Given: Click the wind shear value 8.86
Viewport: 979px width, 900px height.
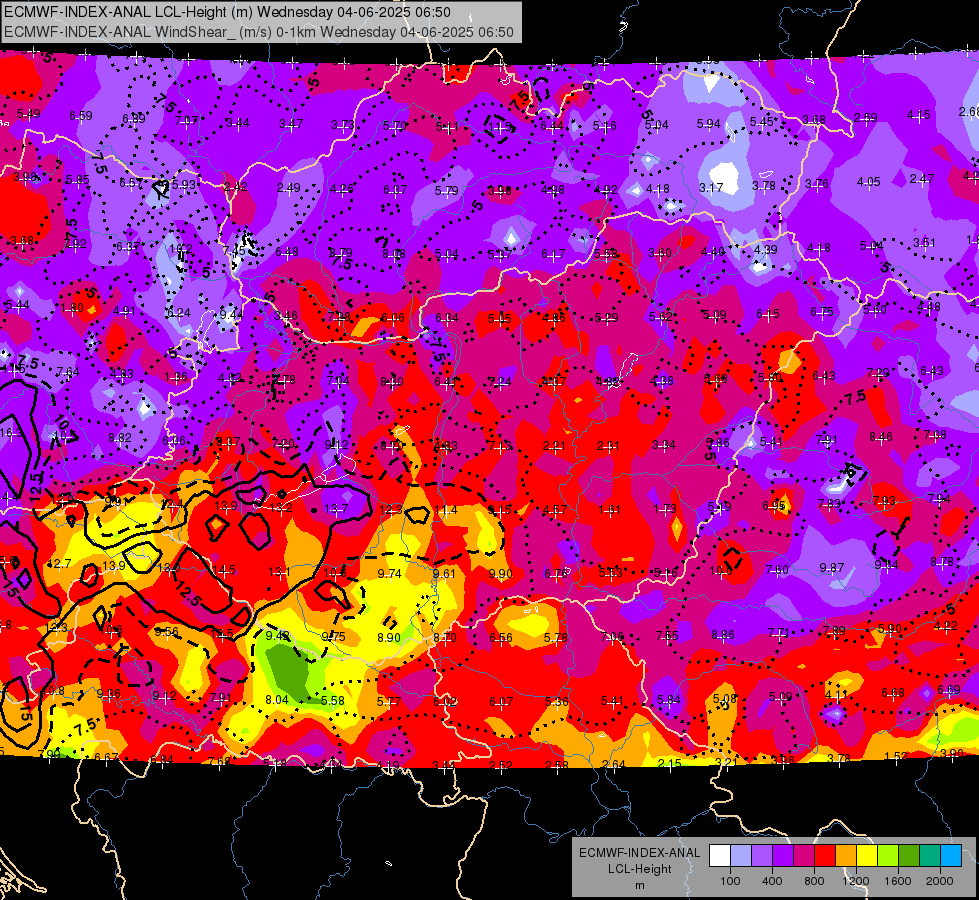Looking at the screenshot, I should coord(722,635).
